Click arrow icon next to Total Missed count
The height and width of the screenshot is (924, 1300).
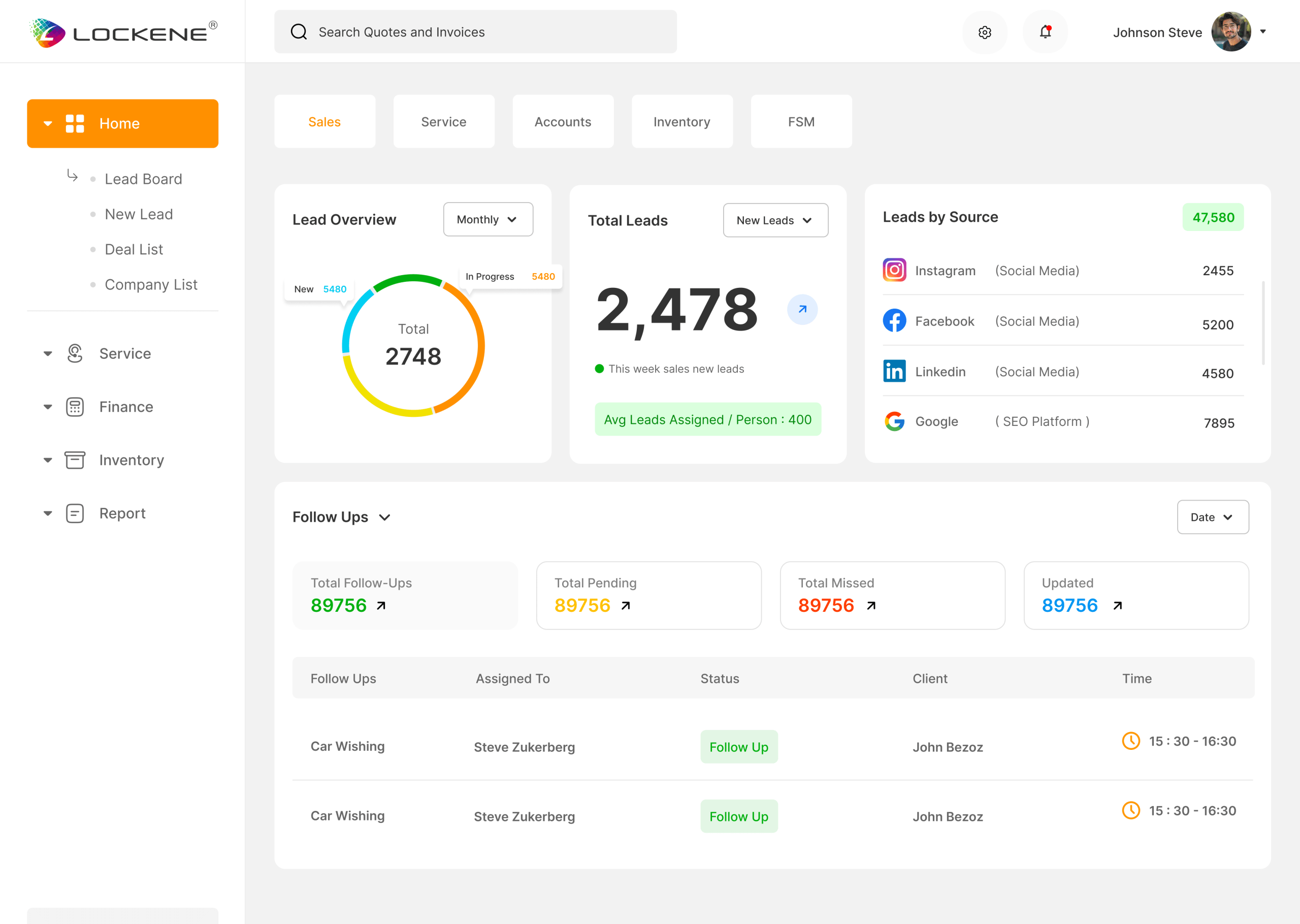[871, 605]
